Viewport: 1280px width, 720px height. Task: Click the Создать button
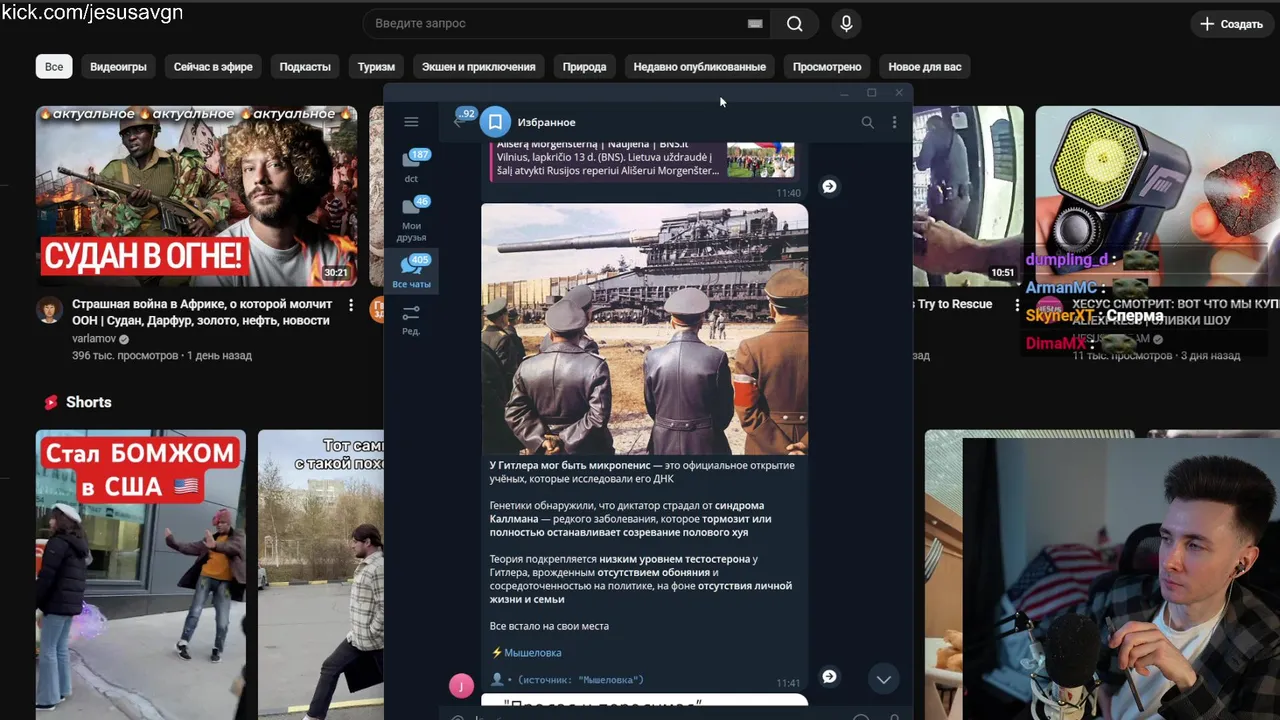point(1232,24)
